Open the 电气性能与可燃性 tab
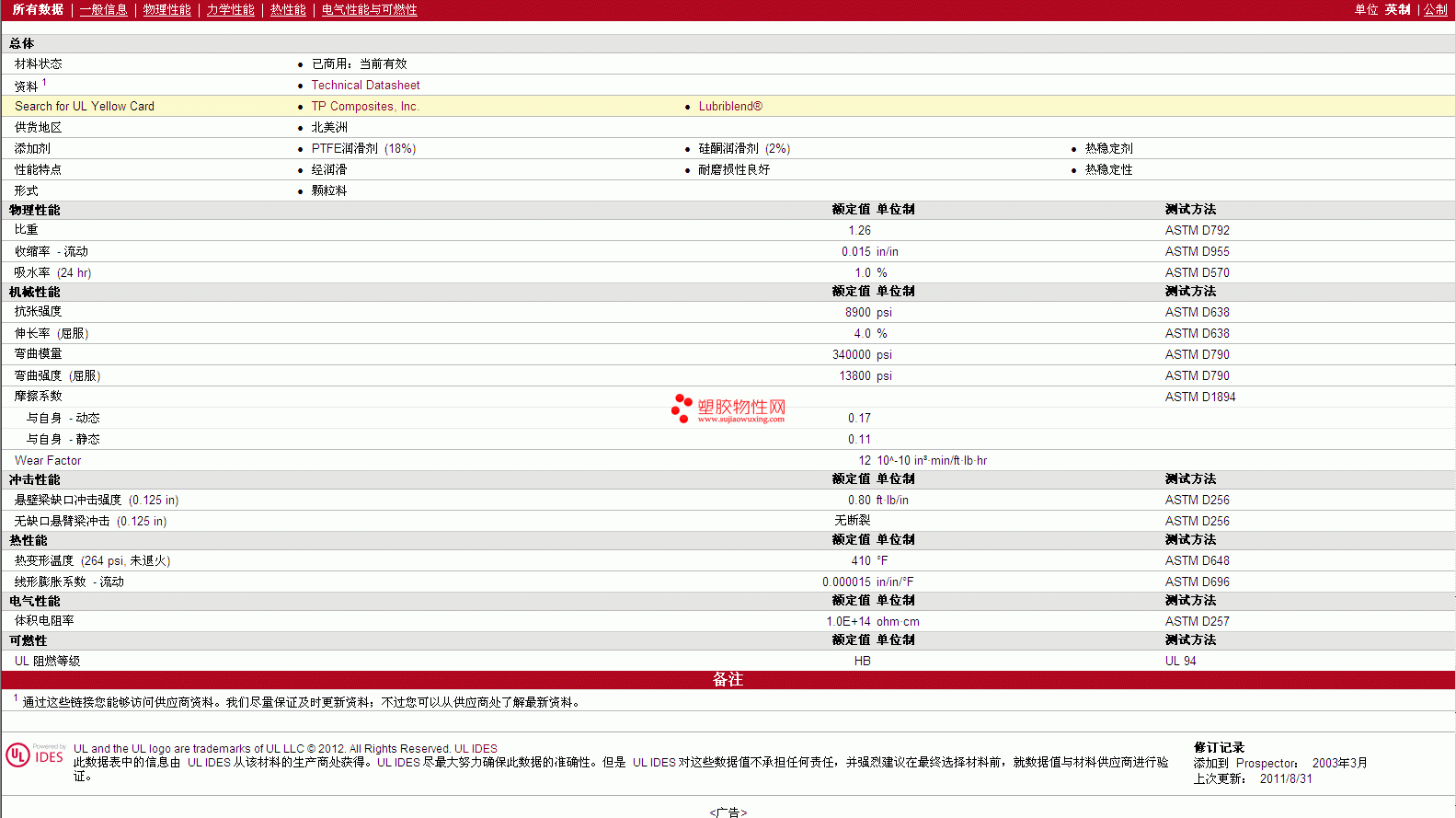Image resolution: width=1456 pixels, height=818 pixels. tap(369, 10)
